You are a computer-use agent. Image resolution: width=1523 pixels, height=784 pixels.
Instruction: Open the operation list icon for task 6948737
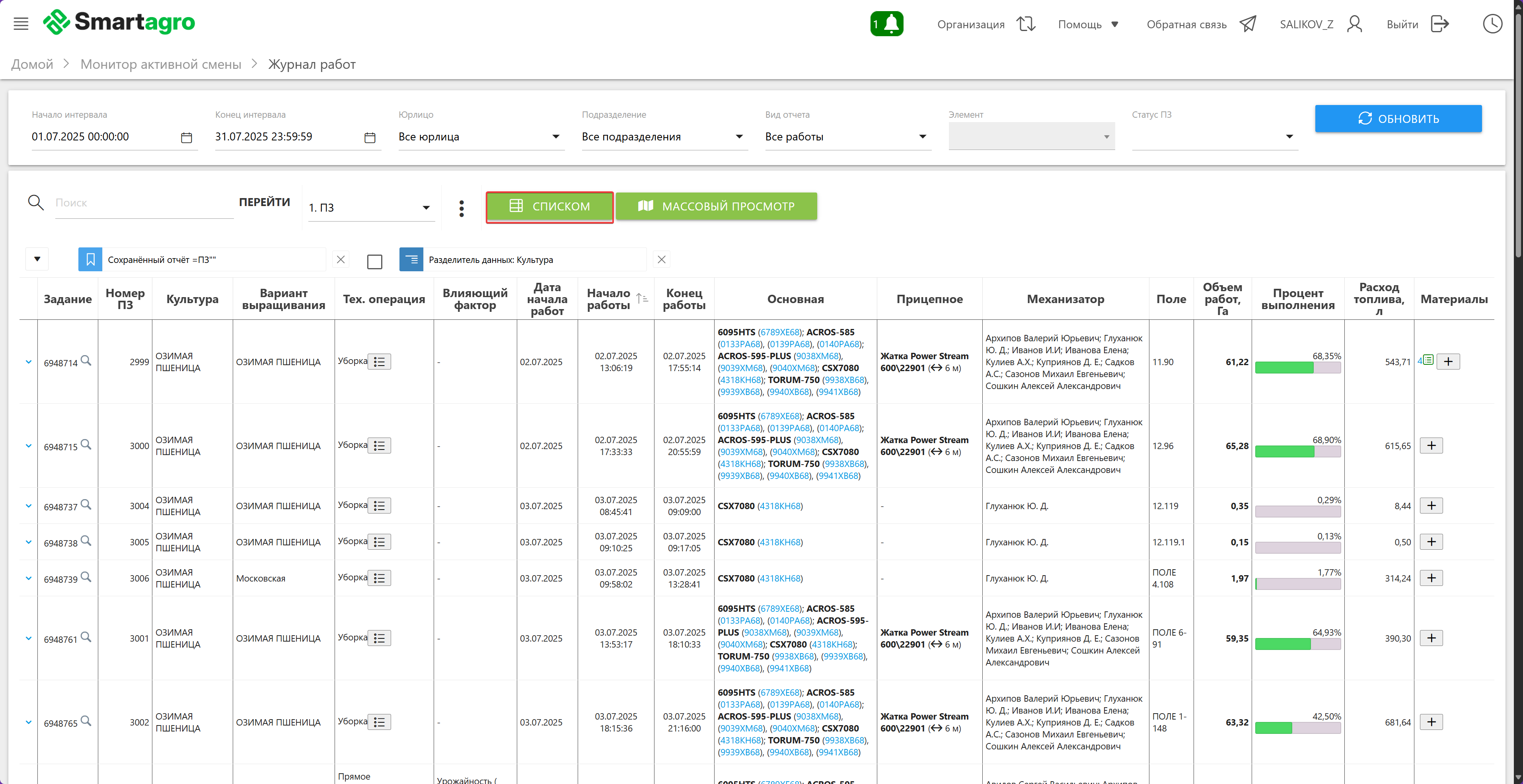pyautogui.click(x=380, y=506)
